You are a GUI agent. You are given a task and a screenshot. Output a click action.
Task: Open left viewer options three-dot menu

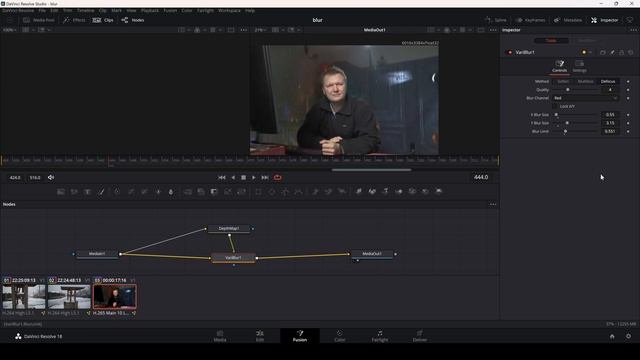(x=244, y=30)
